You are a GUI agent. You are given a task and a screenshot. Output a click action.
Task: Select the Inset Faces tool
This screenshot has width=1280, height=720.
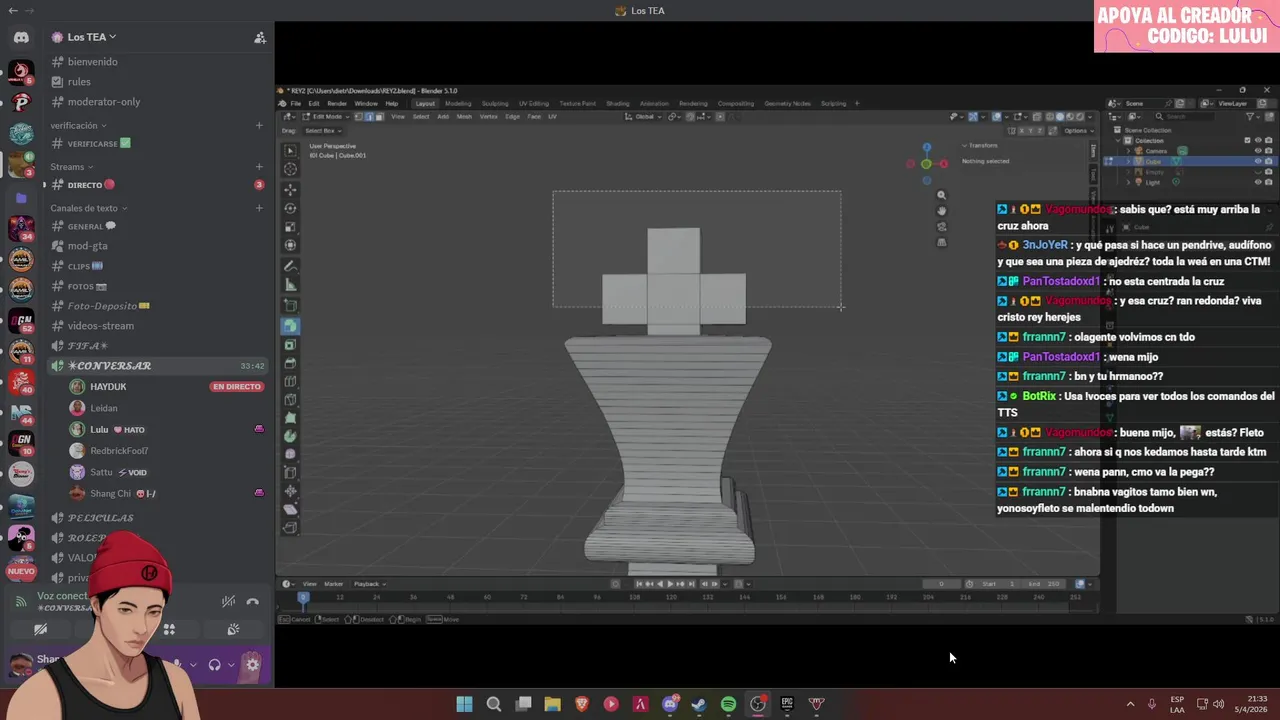[290, 345]
